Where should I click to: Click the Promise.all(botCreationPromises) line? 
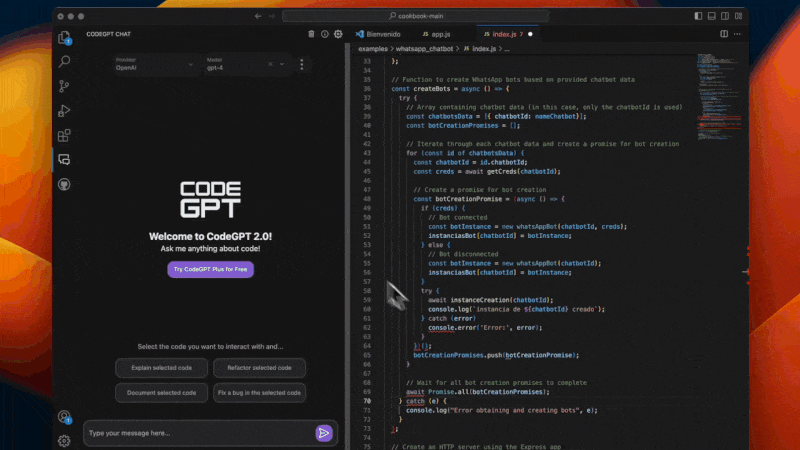click(478, 392)
